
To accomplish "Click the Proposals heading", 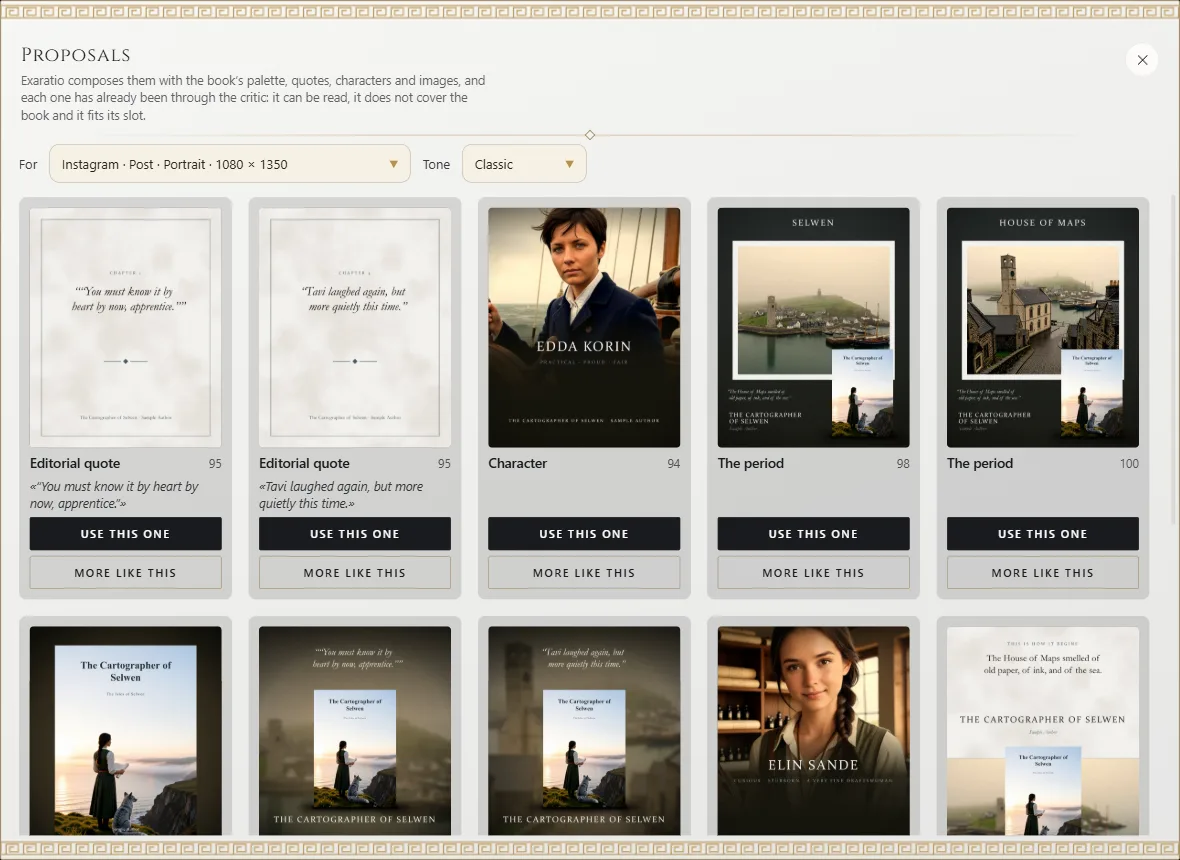I will coord(76,55).
